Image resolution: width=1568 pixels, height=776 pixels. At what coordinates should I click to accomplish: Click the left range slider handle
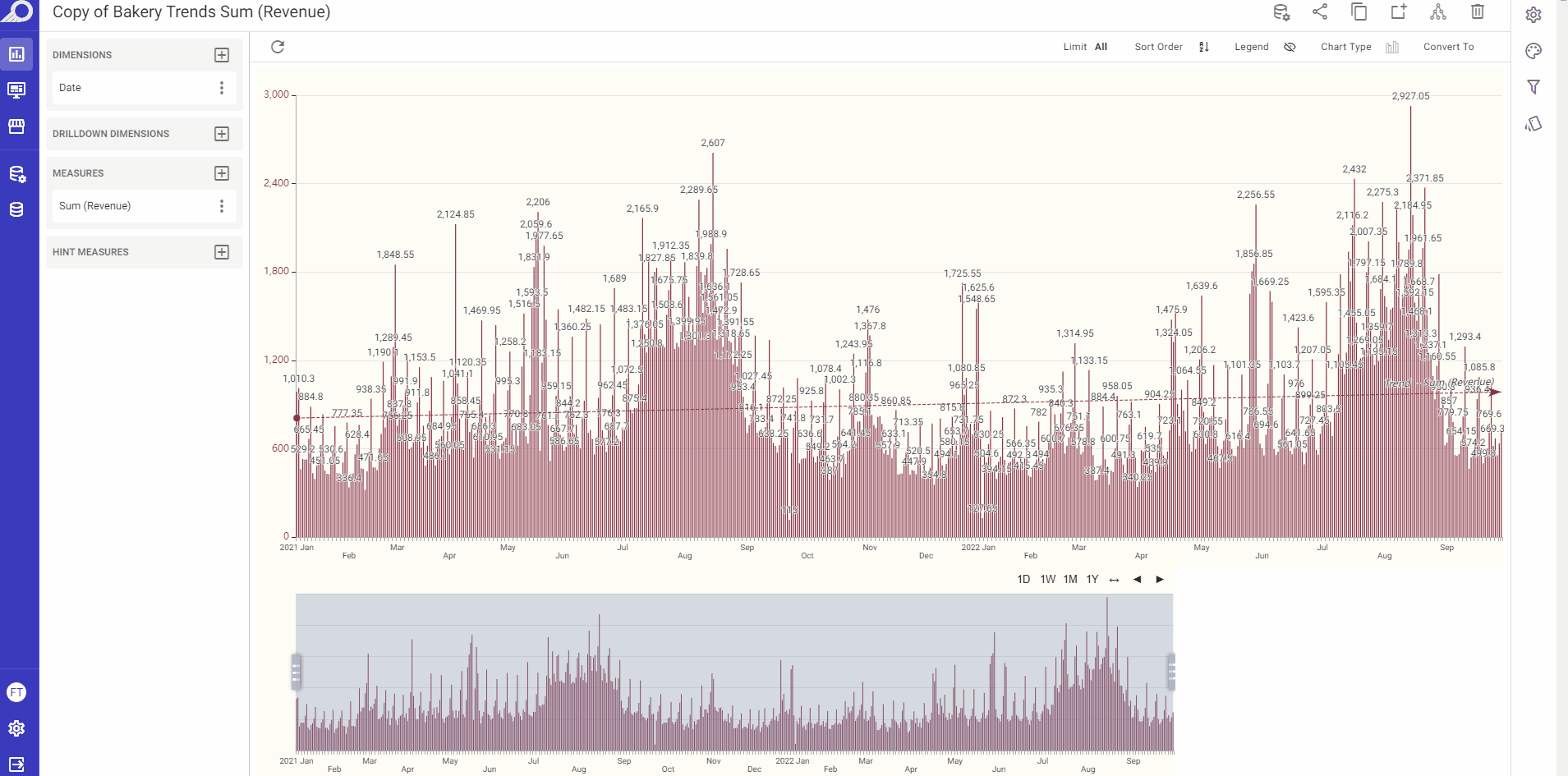pos(296,672)
